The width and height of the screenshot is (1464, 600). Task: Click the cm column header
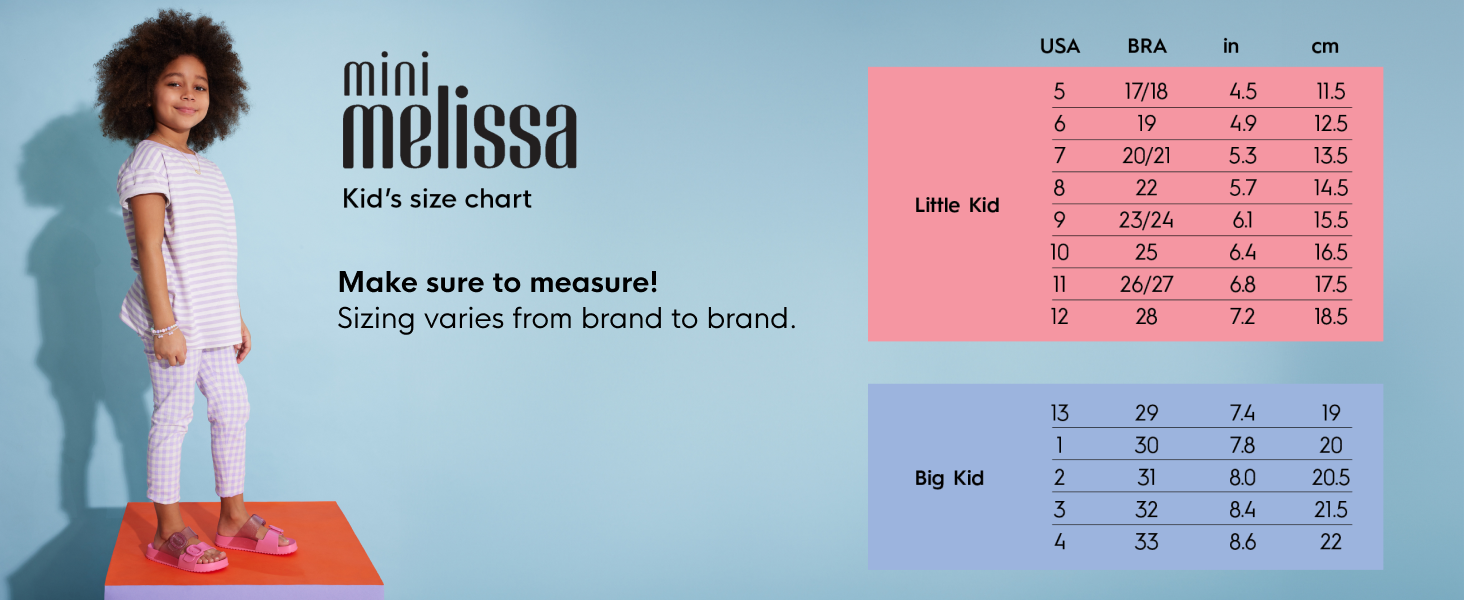[1325, 46]
